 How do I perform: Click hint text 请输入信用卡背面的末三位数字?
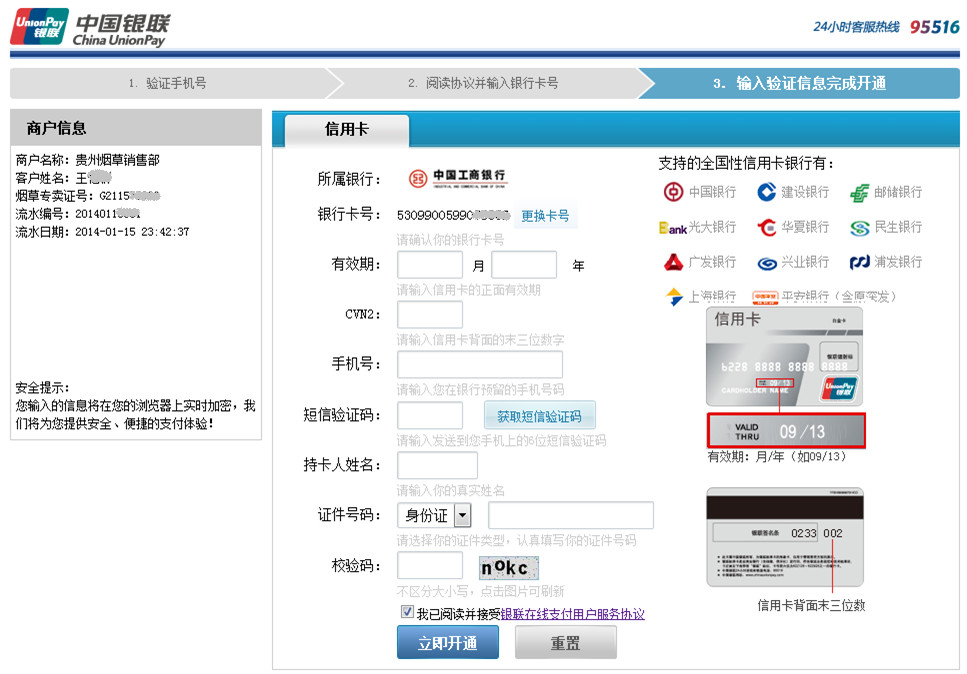pyautogui.click(x=480, y=340)
